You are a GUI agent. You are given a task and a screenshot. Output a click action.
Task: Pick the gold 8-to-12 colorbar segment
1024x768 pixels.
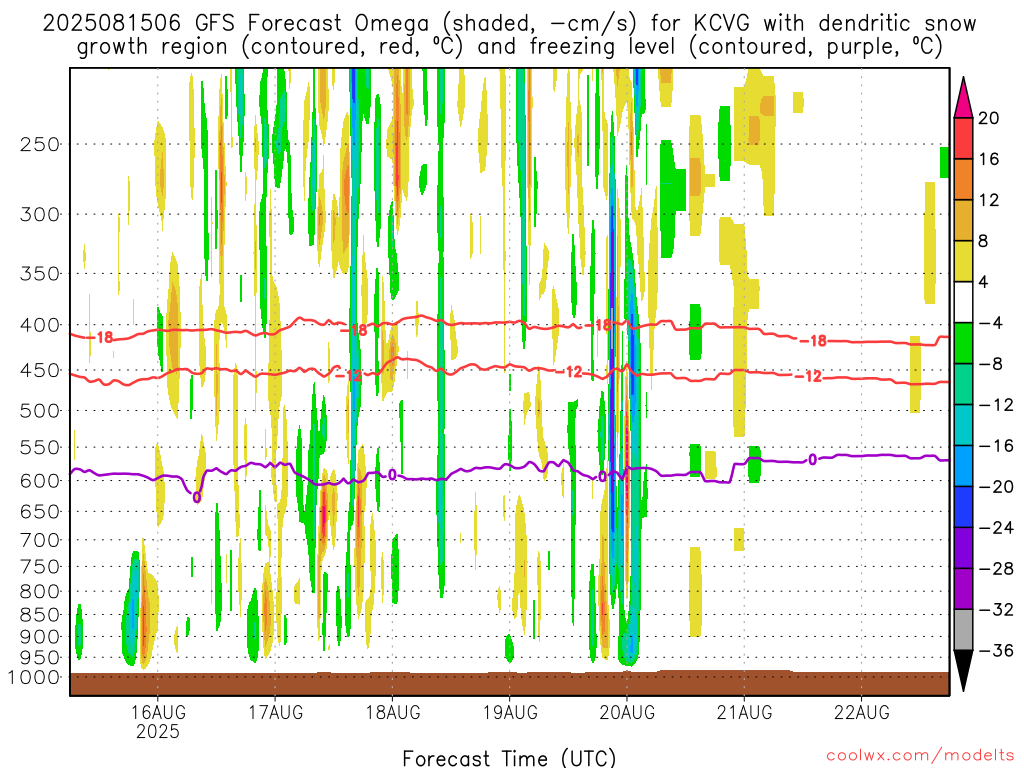coord(963,220)
